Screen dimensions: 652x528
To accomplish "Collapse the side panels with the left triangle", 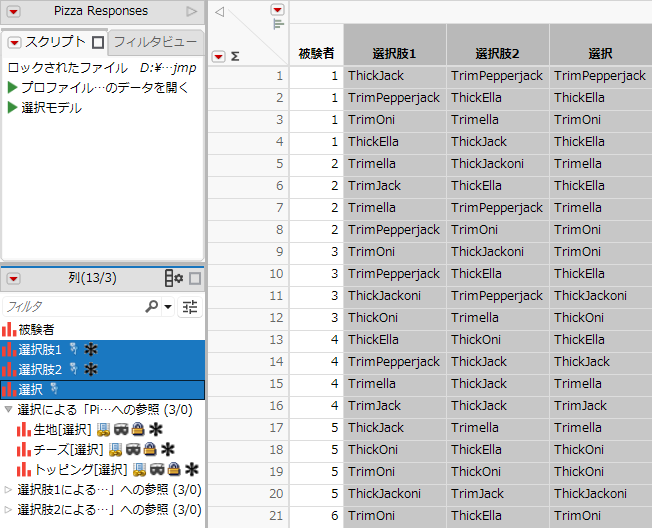I will point(220,12).
